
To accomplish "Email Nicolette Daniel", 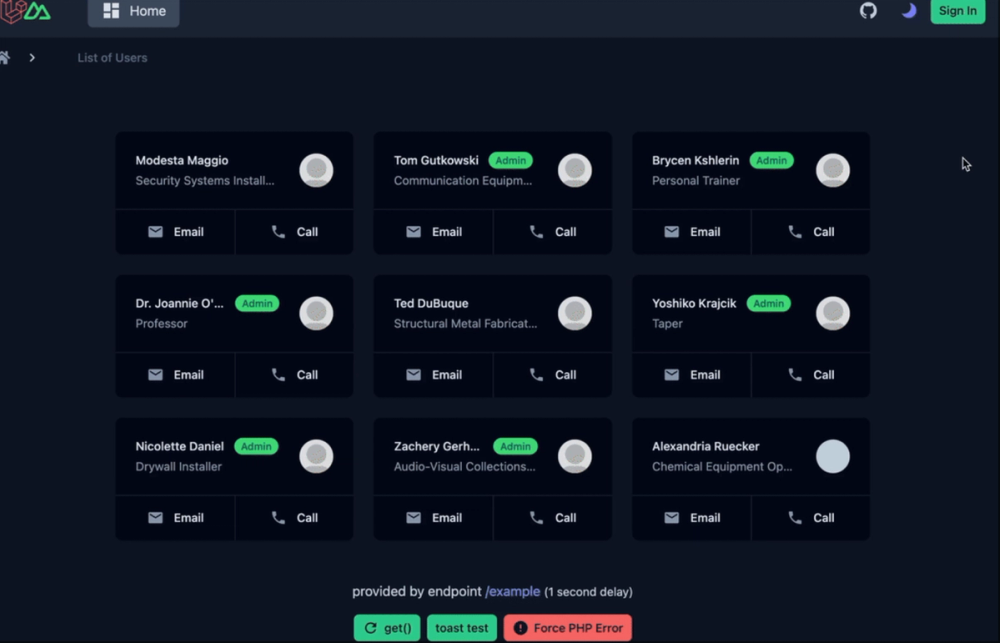I will 175,517.
